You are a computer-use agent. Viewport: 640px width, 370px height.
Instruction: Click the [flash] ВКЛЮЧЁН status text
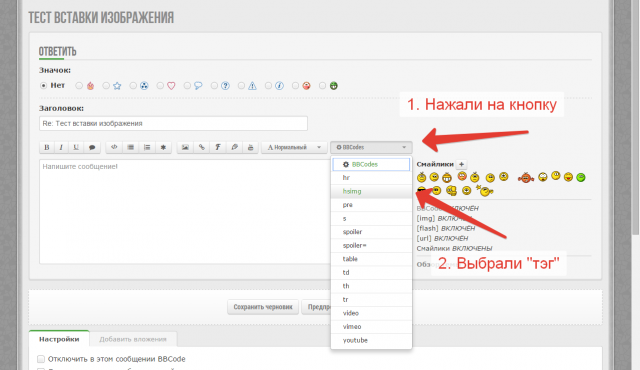click(x=446, y=228)
